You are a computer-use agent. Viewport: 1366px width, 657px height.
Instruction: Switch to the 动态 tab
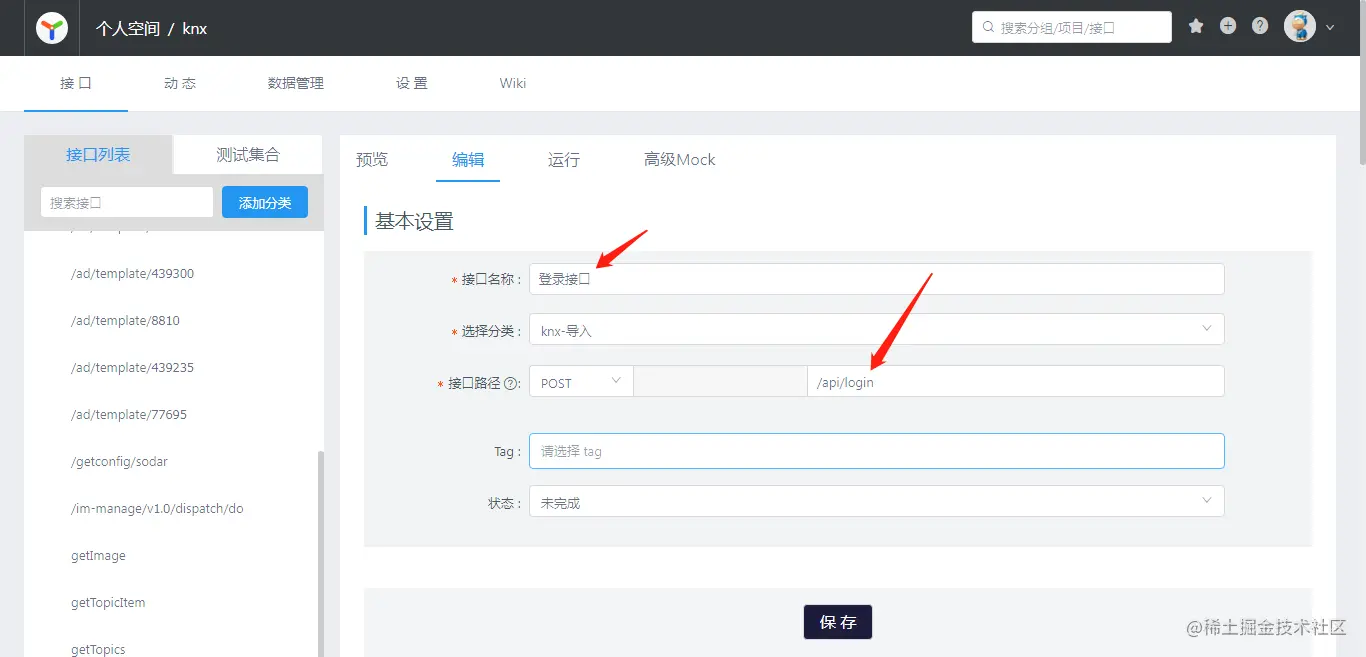(x=180, y=83)
